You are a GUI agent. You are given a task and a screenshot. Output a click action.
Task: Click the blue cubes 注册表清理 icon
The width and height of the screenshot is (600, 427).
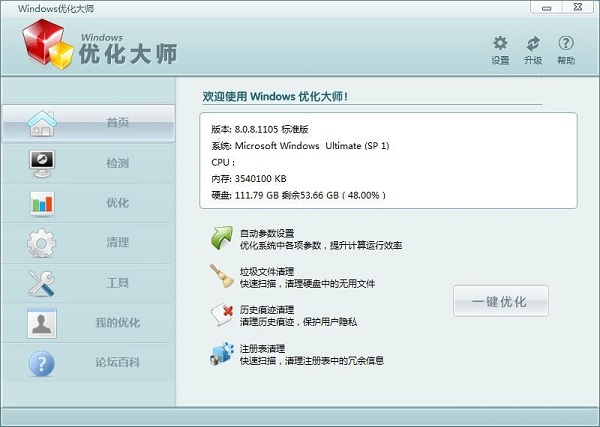[x=222, y=353]
